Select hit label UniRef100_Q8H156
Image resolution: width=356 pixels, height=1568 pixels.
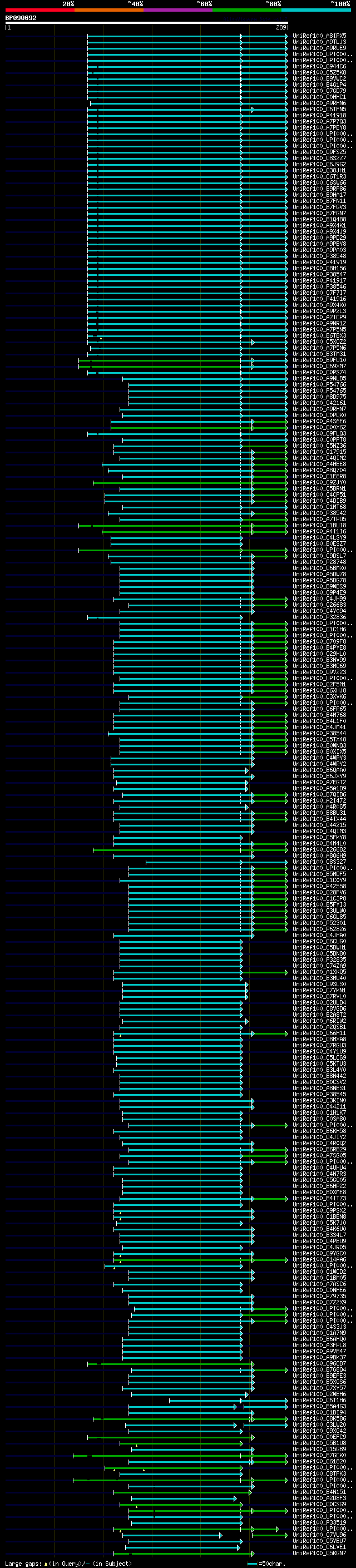[x=319, y=269]
